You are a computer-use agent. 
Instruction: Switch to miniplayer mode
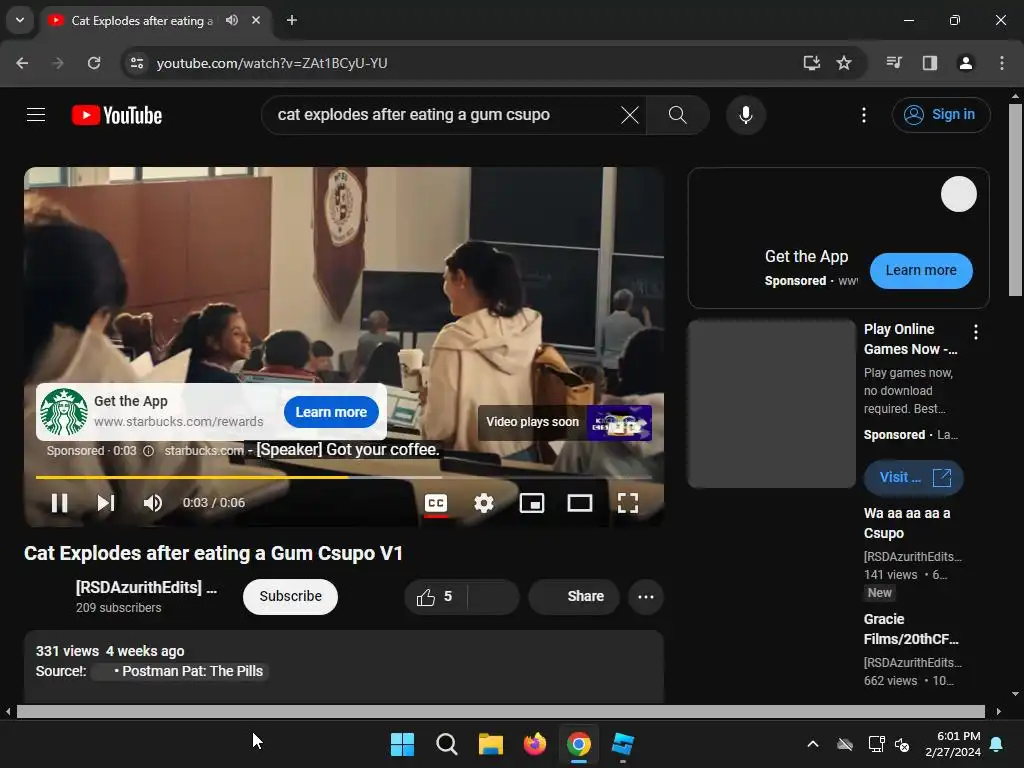pyautogui.click(x=532, y=503)
